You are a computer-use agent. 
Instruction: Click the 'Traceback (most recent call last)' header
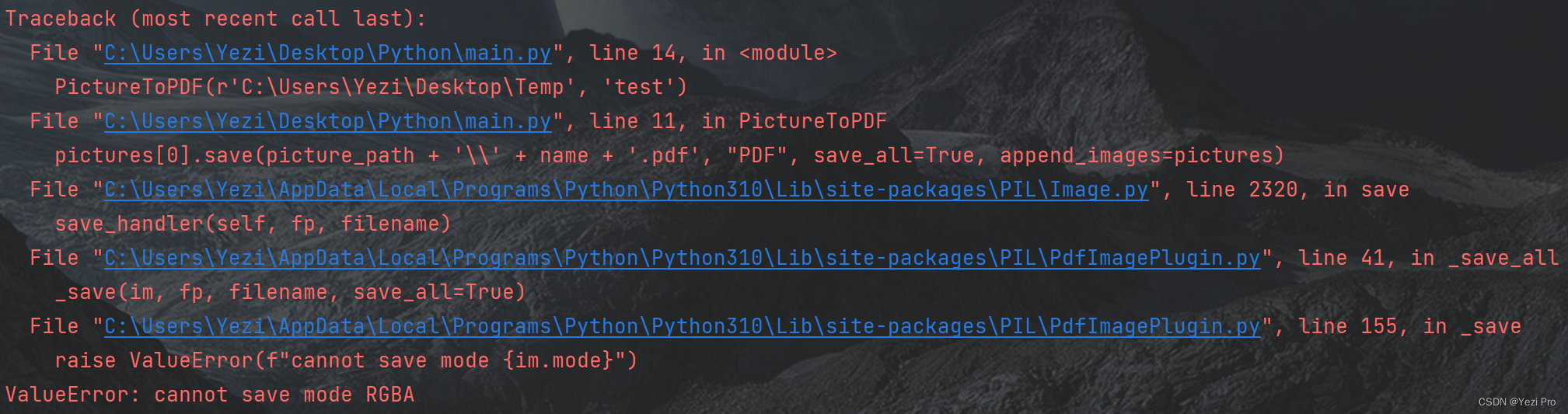(x=215, y=19)
